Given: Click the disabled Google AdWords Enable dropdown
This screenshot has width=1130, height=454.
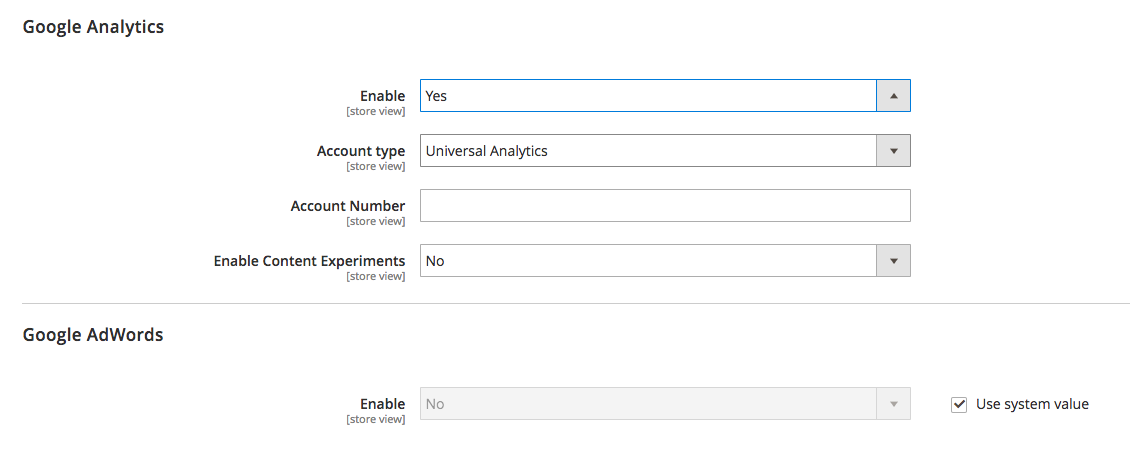Looking at the screenshot, I should [x=665, y=404].
